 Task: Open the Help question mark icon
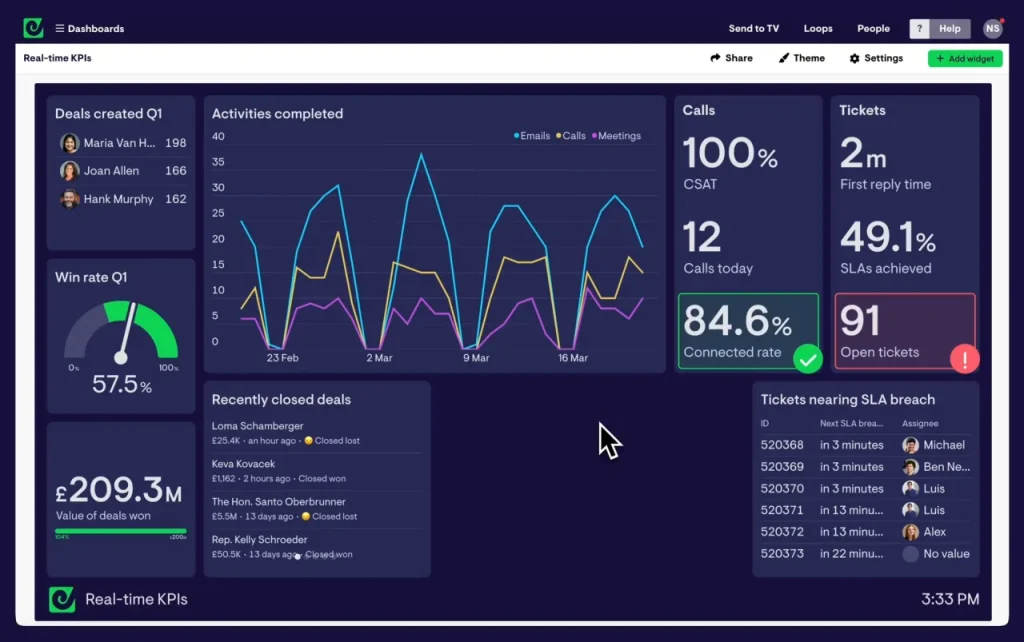(x=918, y=28)
